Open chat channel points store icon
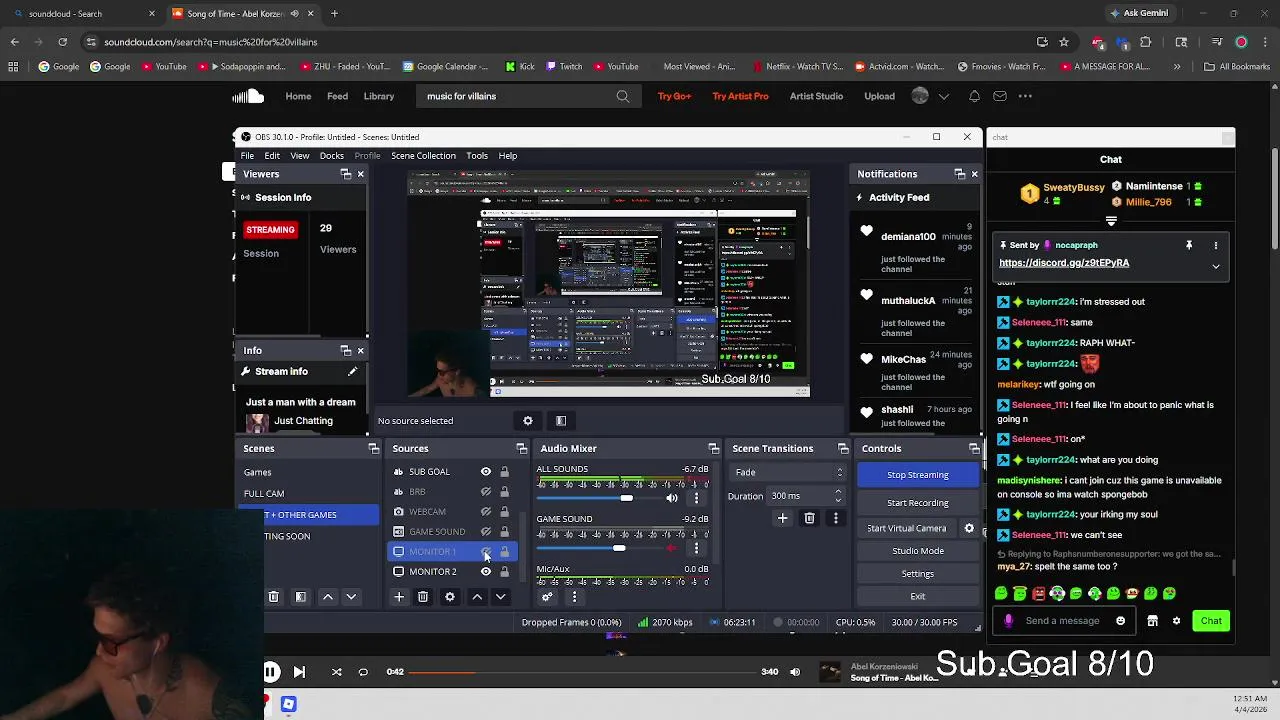Image resolution: width=1280 pixels, height=720 pixels. [x=1152, y=621]
